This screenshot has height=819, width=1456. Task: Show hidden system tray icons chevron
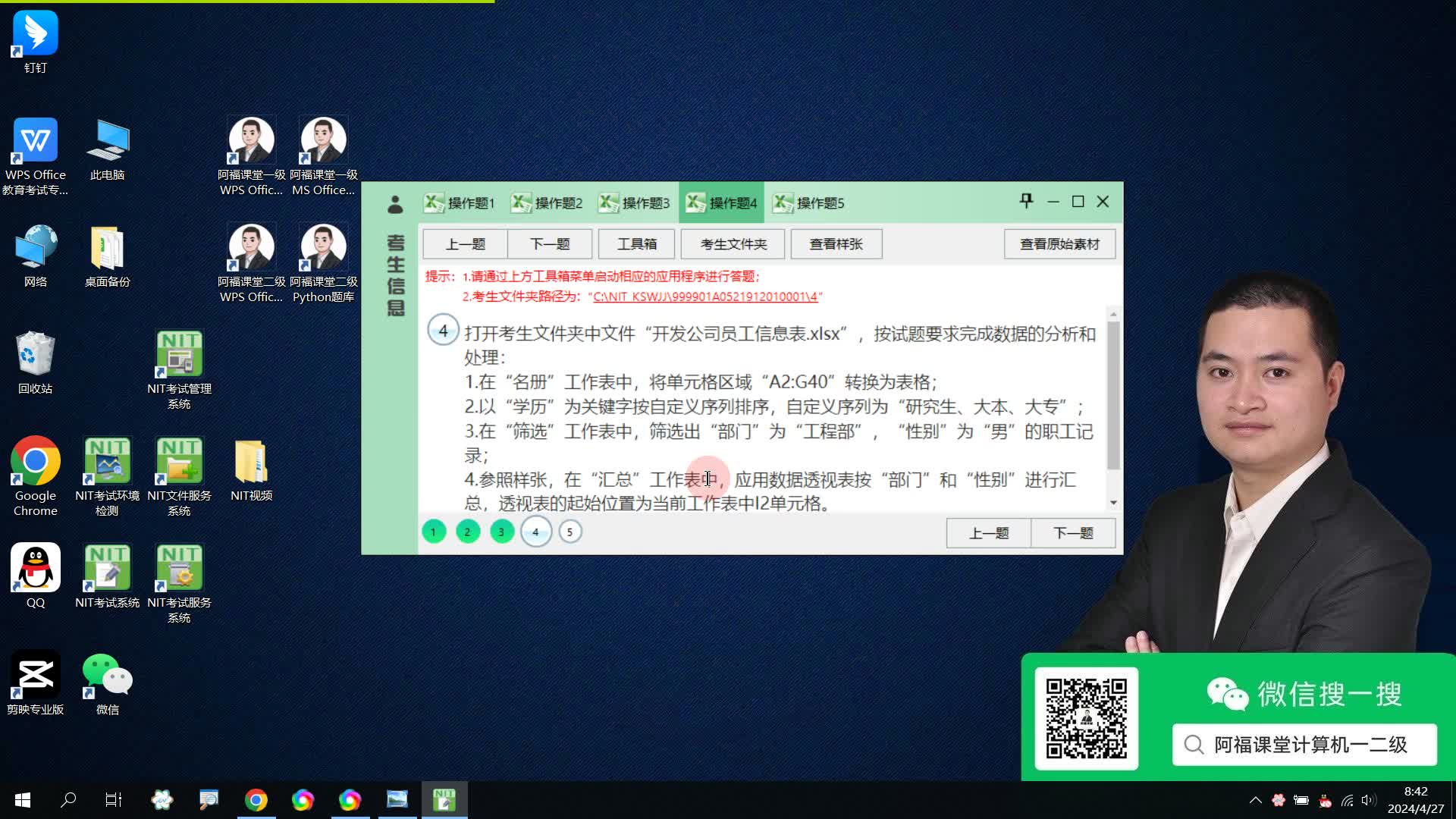[x=1255, y=800]
